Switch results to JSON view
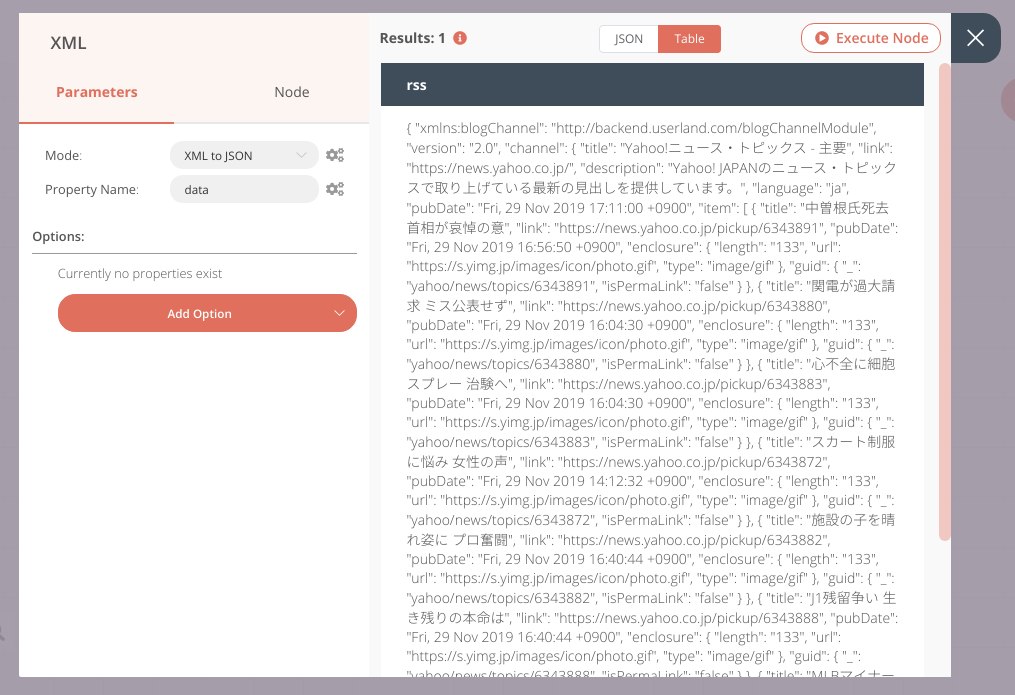 627,38
